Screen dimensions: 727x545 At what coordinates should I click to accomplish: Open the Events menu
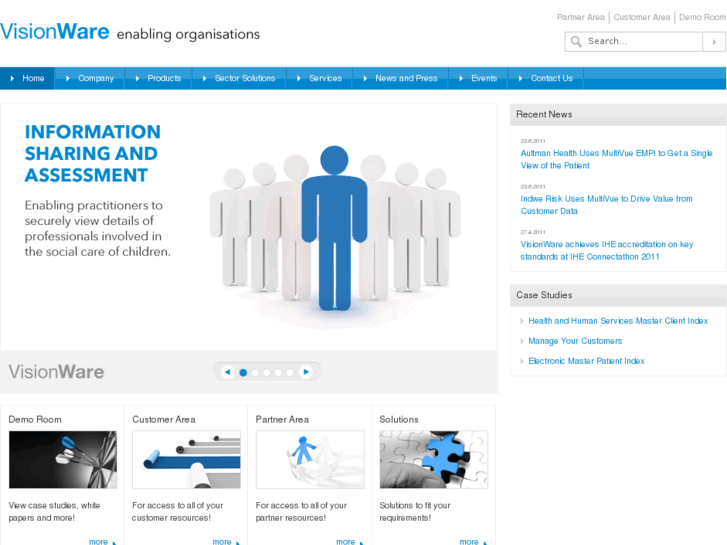pos(478,78)
